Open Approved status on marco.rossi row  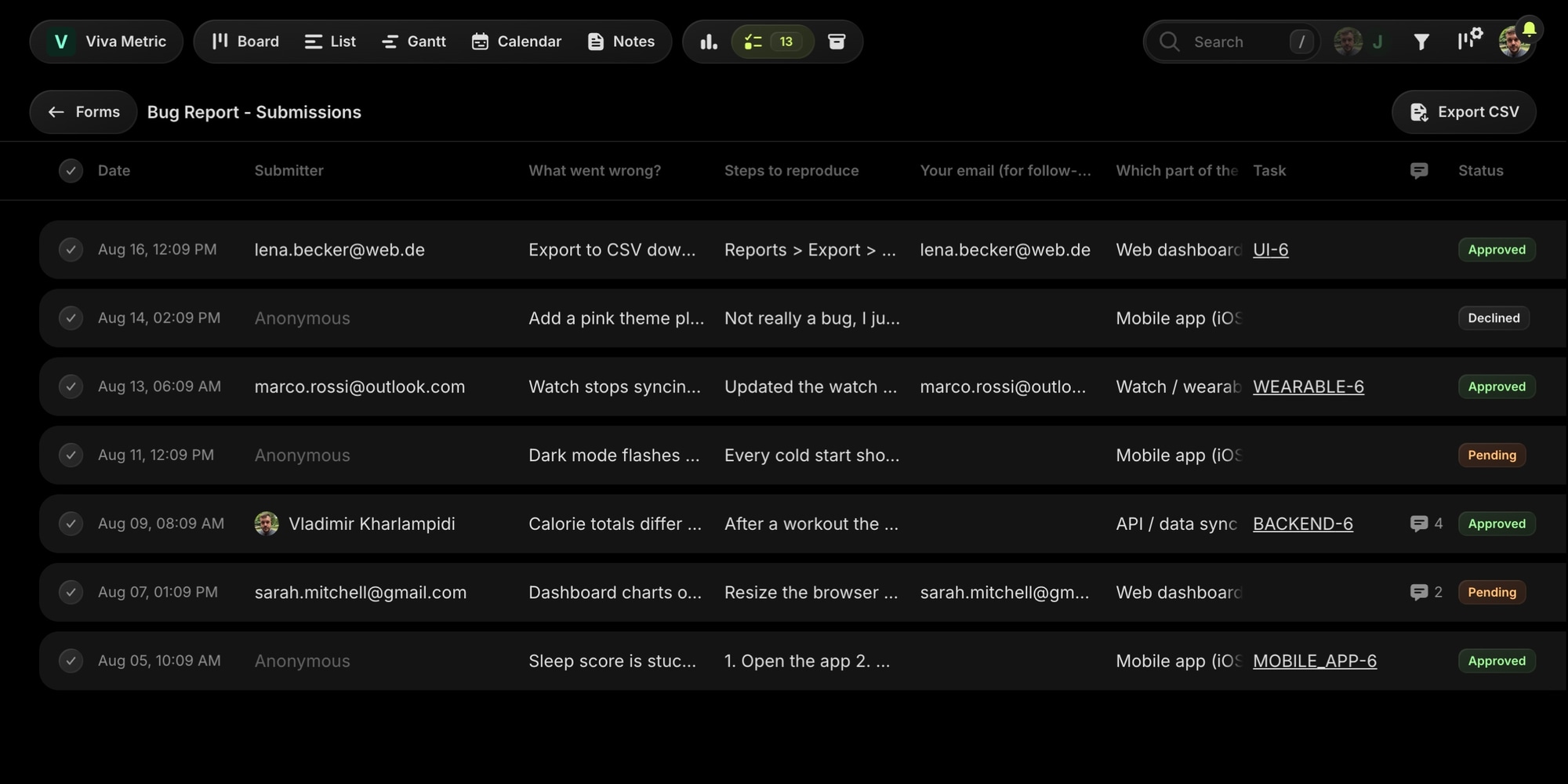pos(1497,387)
